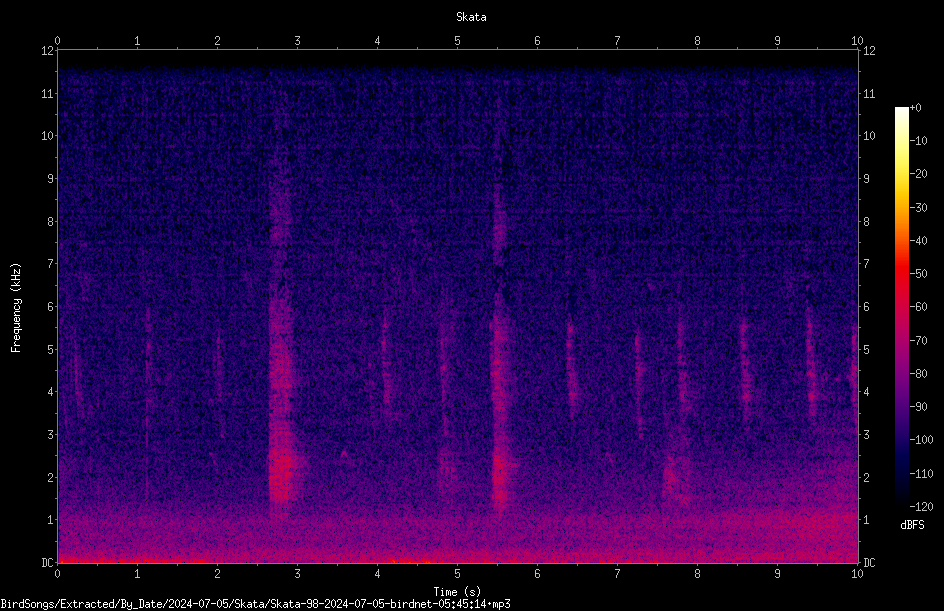Click the "3" tick on the bottom time axis
This screenshot has width=944, height=611.
pyautogui.click(x=297, y=574)
